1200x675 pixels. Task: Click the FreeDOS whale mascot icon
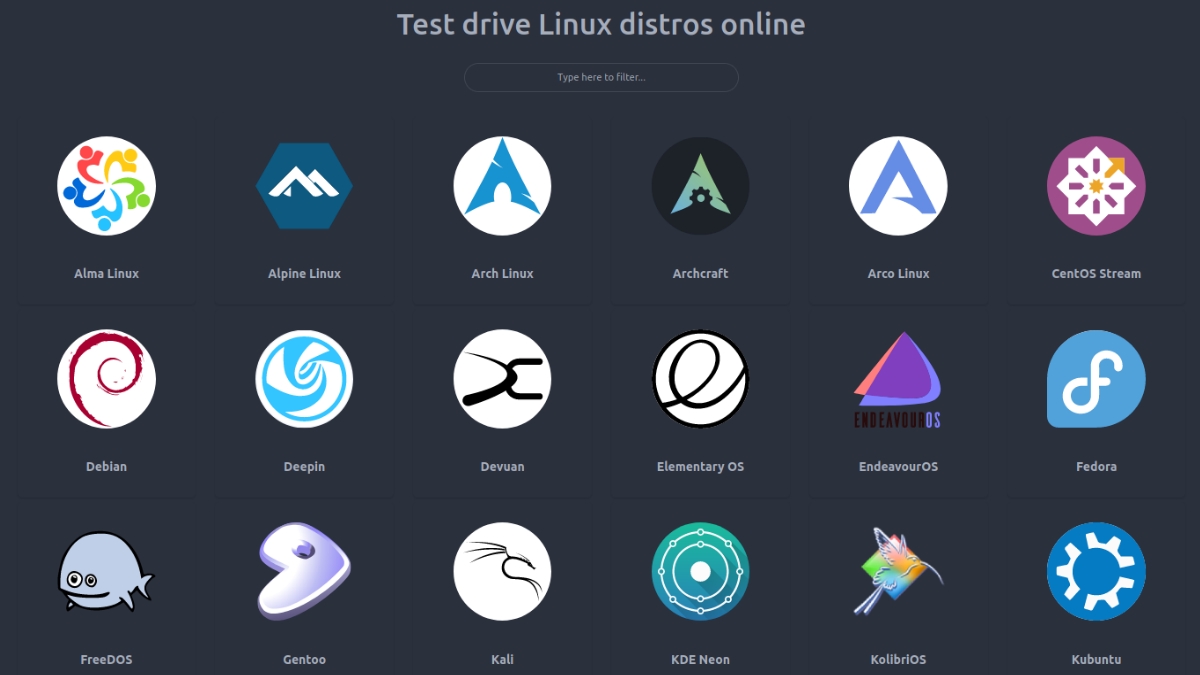click(x=106, y=572)
